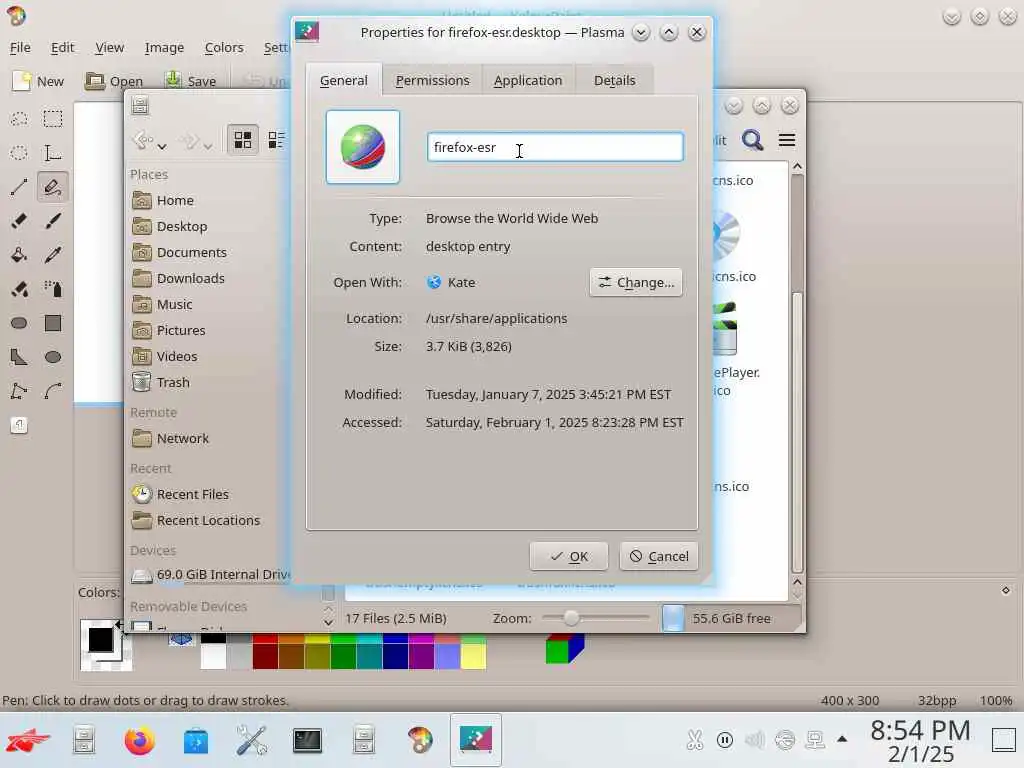Click OK in the Properties dialog

coord(569,556)
